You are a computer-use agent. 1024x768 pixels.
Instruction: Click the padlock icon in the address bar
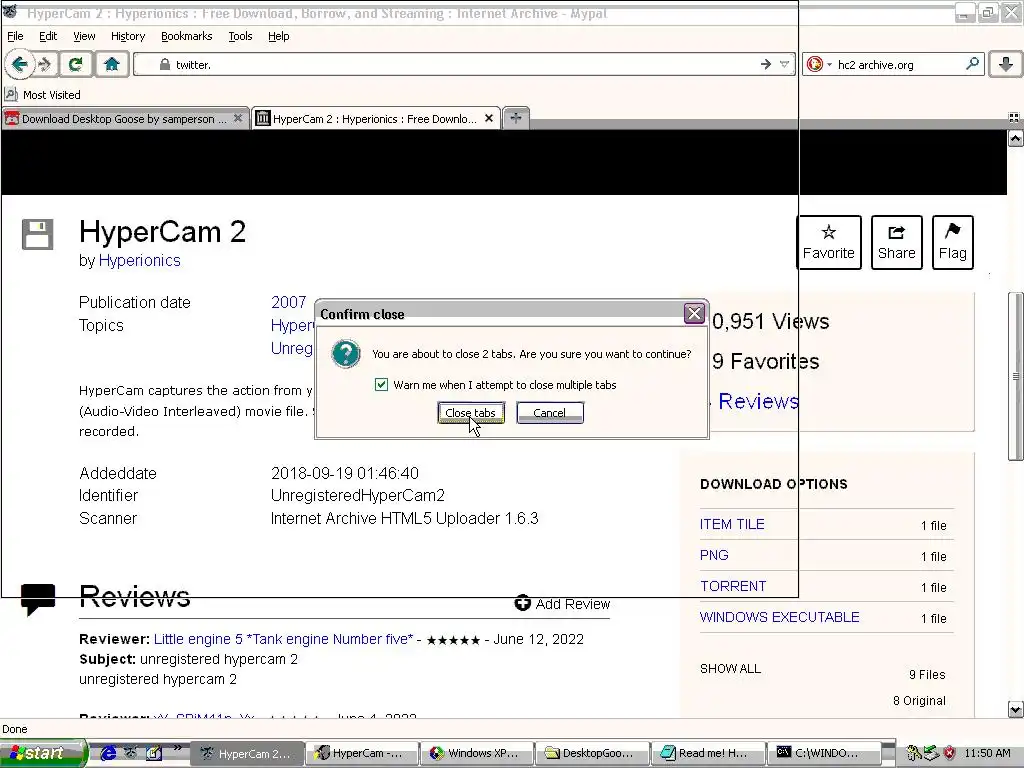tap(165, 65)
